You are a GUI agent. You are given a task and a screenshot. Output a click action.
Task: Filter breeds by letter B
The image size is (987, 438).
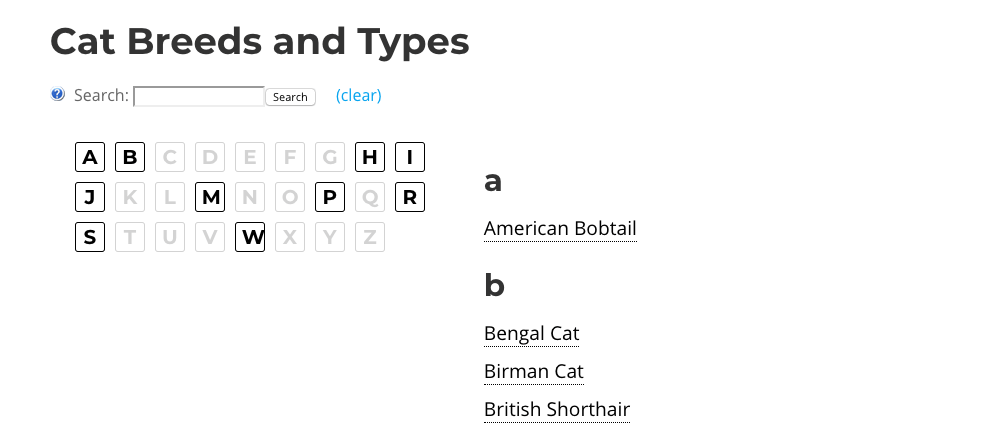coord(130,157)
